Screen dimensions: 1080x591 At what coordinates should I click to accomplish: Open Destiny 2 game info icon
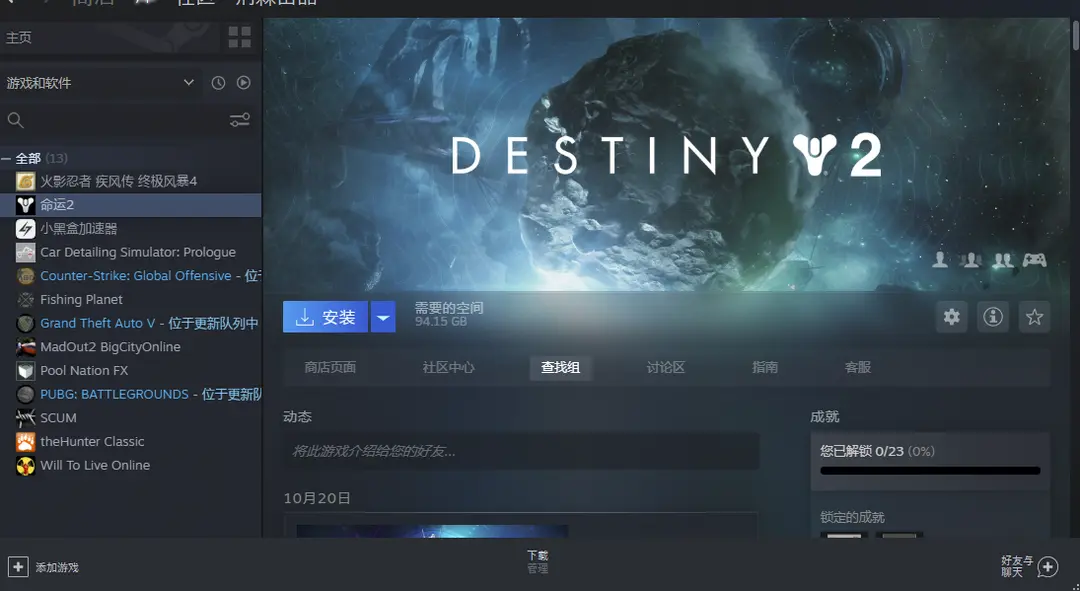tap(993, 317)
